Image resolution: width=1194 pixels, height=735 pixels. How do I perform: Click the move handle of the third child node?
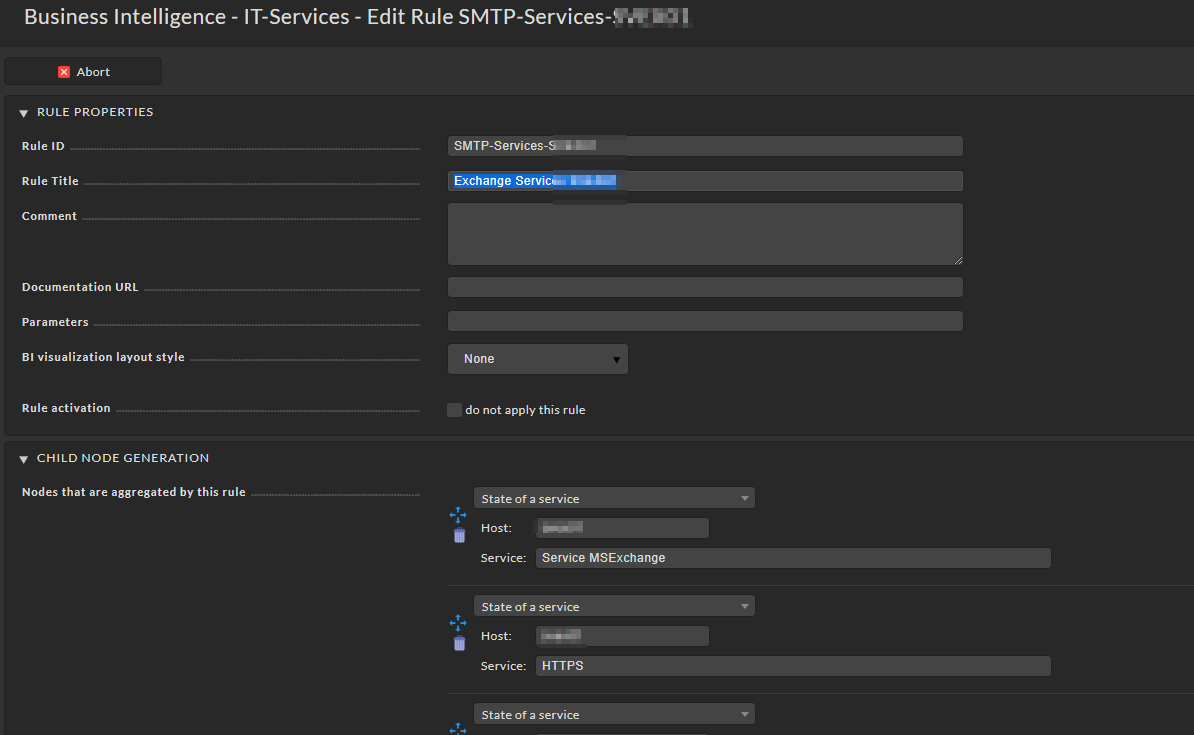pyautogui.click(x=458, y=729)
